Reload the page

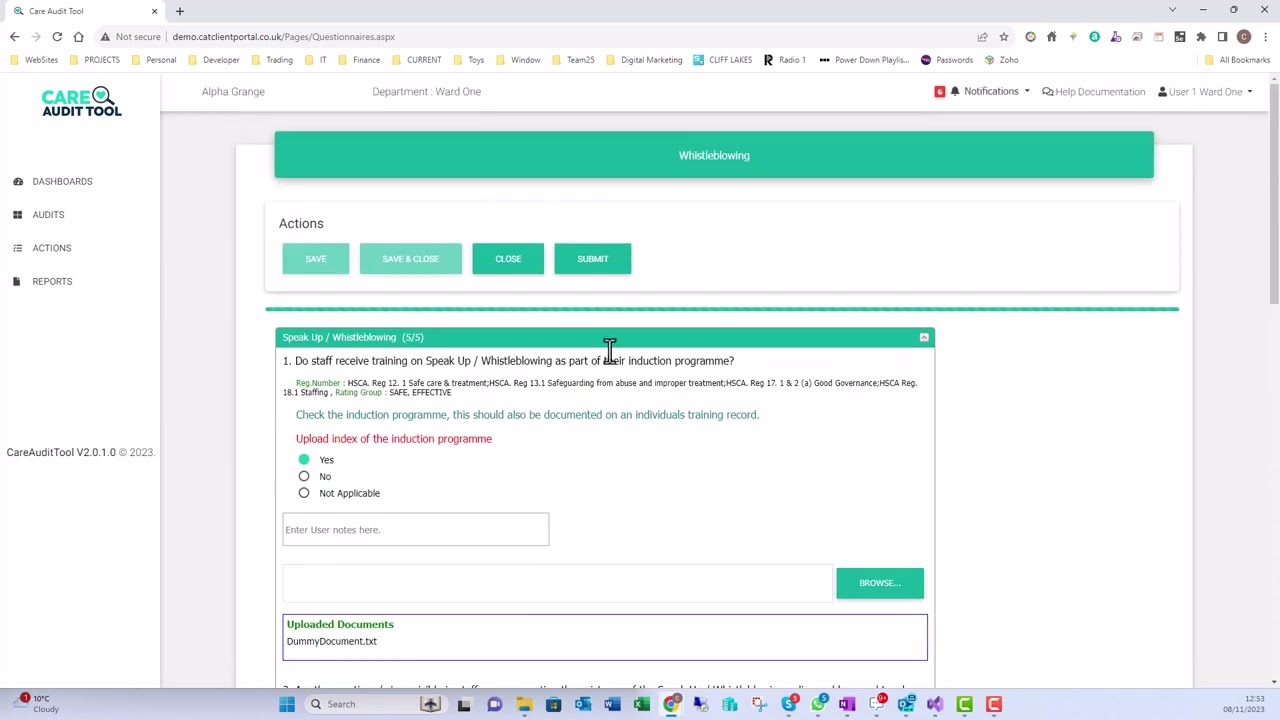click(x=57, y=37)
